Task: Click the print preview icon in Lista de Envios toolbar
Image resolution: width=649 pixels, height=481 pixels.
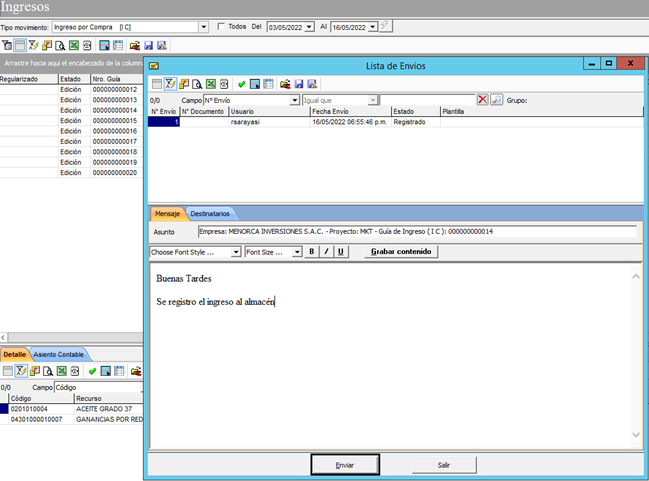Action: [x=197, y=84]
